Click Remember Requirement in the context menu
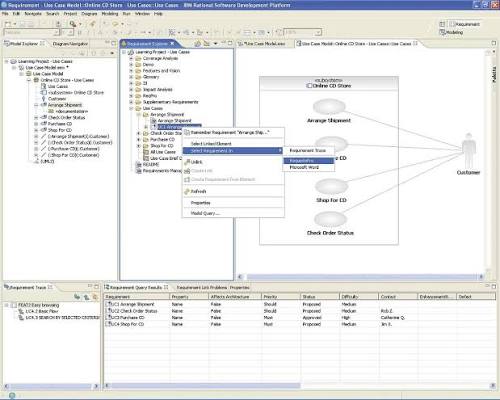Viewport: 500px width, 400px height. 233,133
